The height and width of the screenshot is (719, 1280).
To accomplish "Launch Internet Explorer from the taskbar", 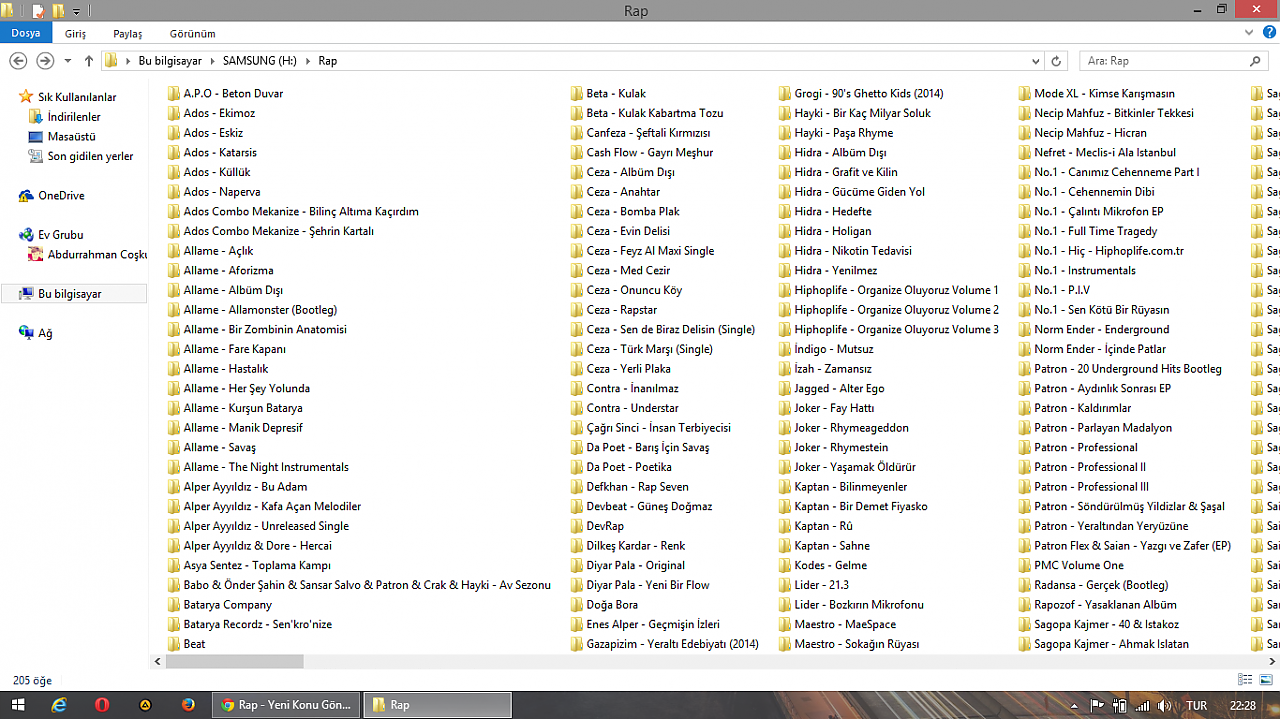I will (x=59, y=705).
